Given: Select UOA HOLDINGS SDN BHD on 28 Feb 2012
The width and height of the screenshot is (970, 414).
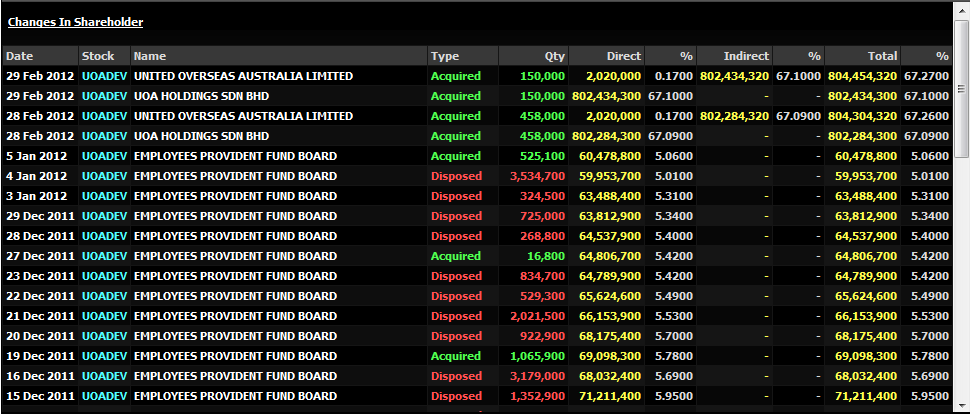Looking at the screenshot, I should pos(202,136).
